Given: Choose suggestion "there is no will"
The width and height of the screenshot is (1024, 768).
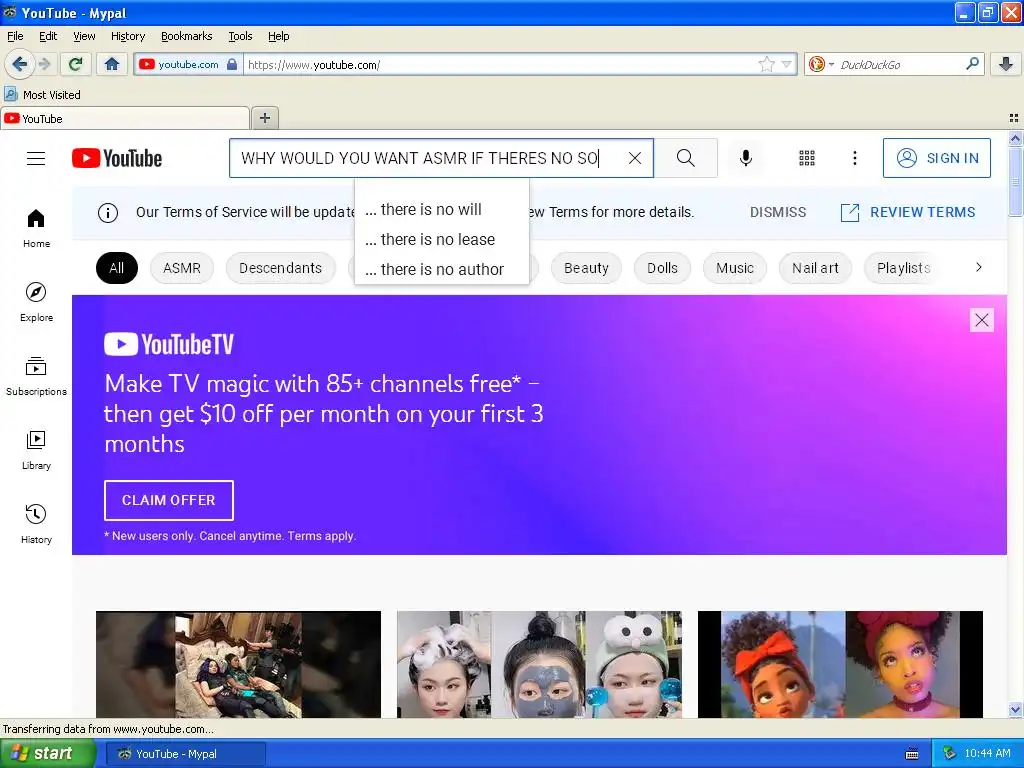Looking at the screenshot, I should tap(441, 209).
